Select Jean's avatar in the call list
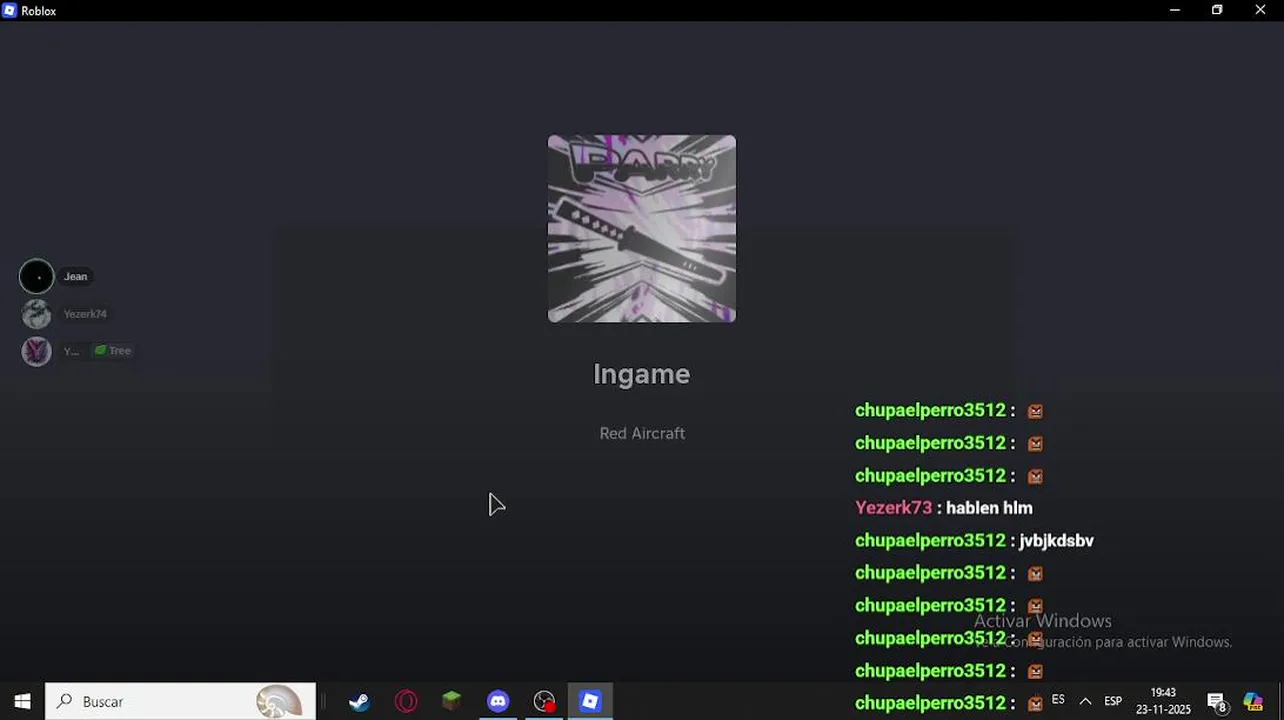Viewport: 1284px width, 720px height. point(37,276)
